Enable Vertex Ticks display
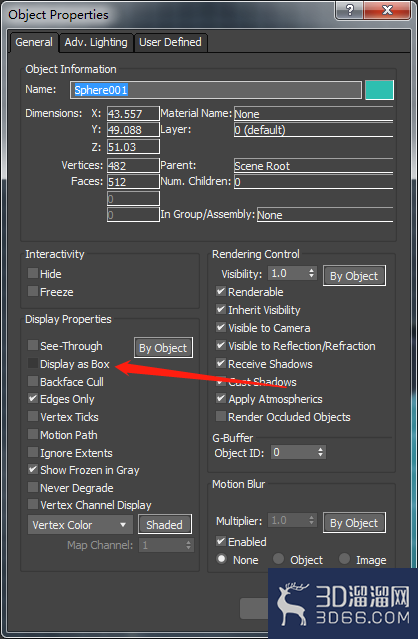Screen dimensions: 418x639 click(33, 416)
